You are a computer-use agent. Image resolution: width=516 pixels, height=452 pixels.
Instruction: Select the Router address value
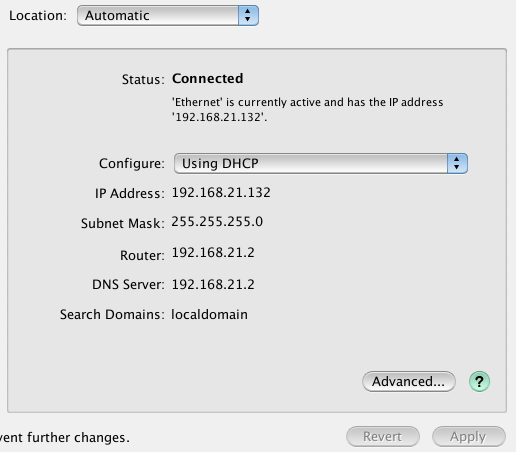(x=213, y=253)
